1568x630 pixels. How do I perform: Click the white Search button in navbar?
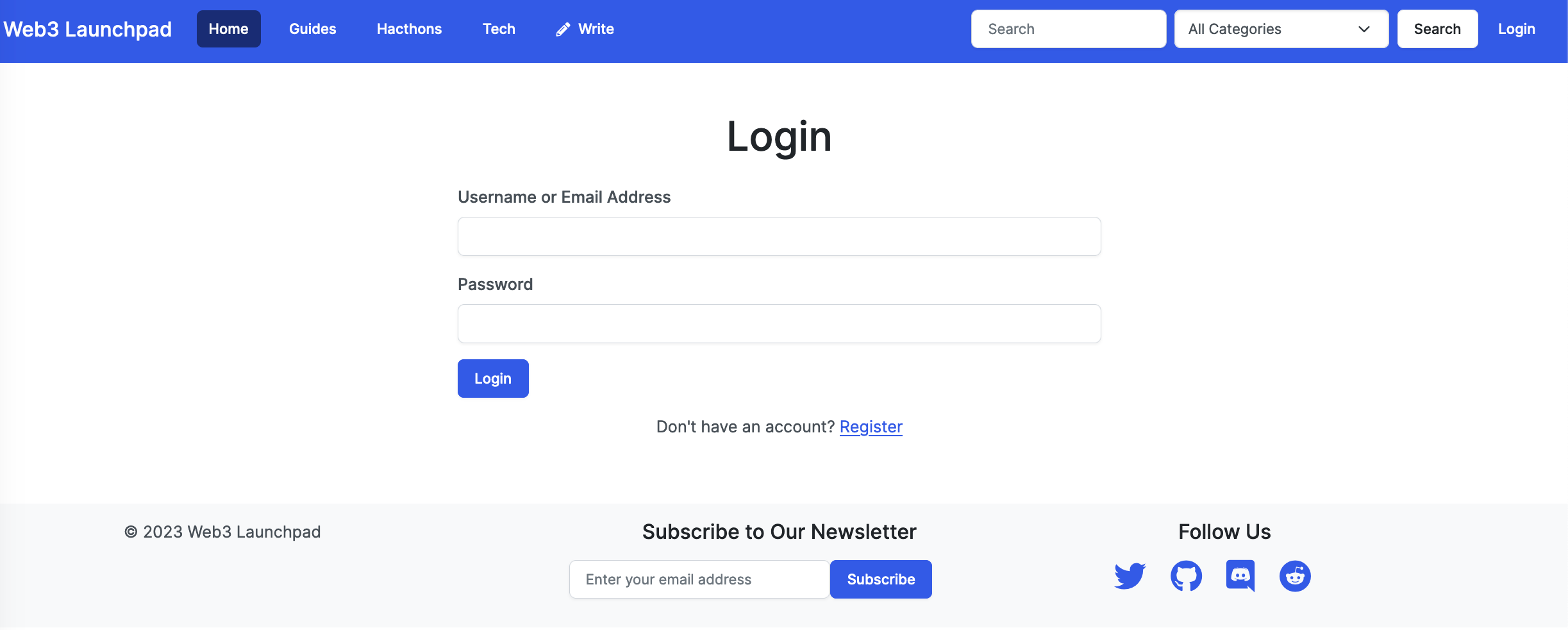1437,29
